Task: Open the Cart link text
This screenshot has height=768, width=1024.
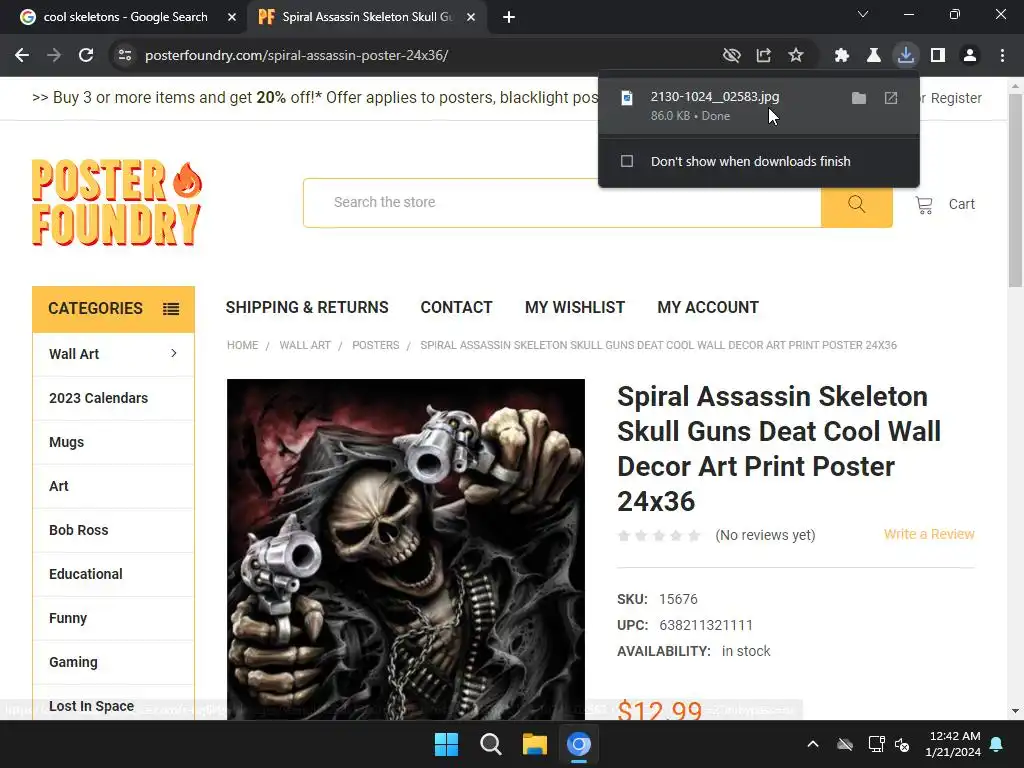Action: point(961,204)
